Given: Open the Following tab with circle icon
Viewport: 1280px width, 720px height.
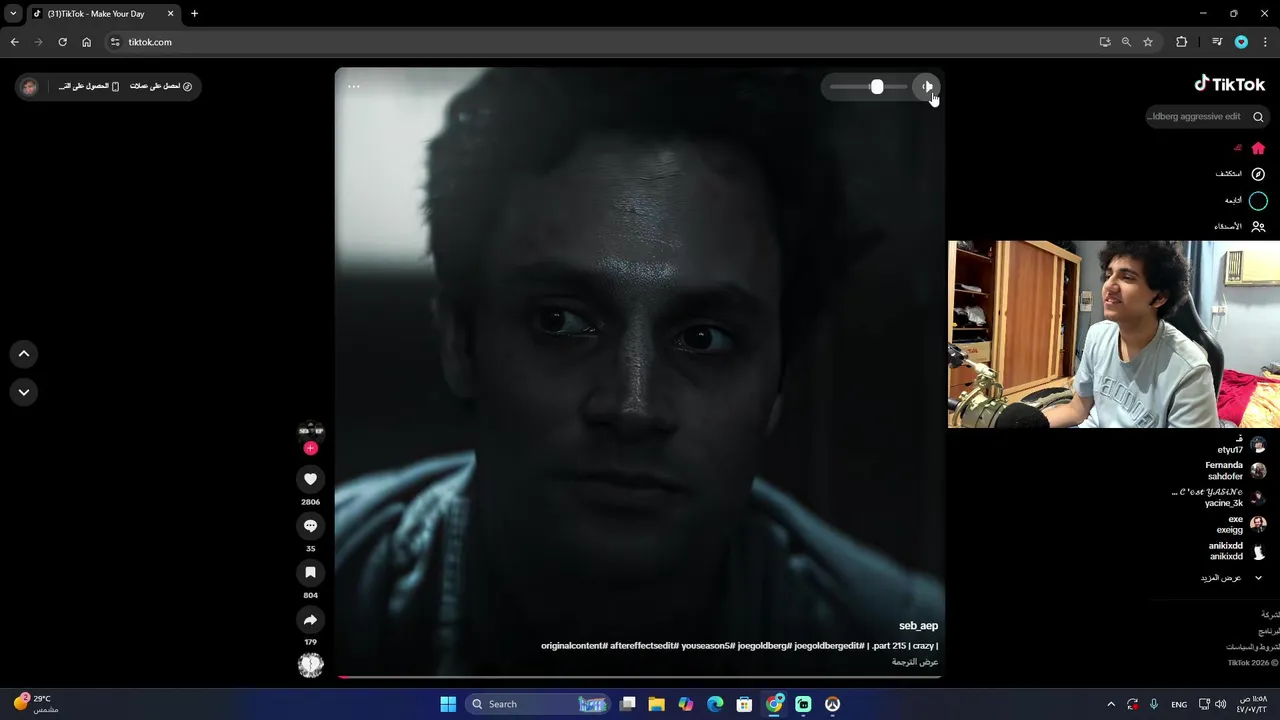Looking at the screenshot, I should coord(1246,200).
